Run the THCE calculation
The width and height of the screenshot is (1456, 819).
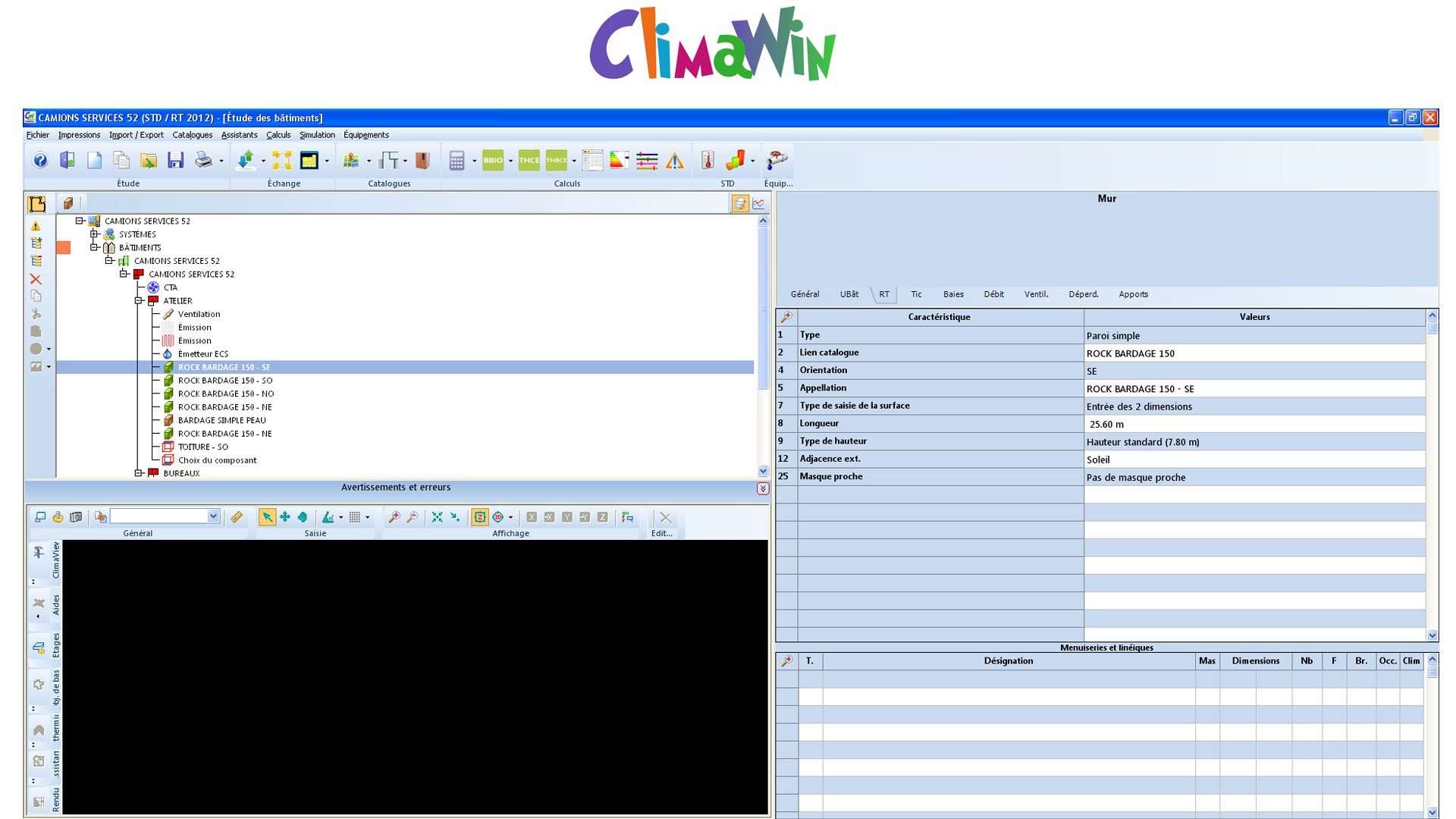pyautogui.click(x=529, y=160)
